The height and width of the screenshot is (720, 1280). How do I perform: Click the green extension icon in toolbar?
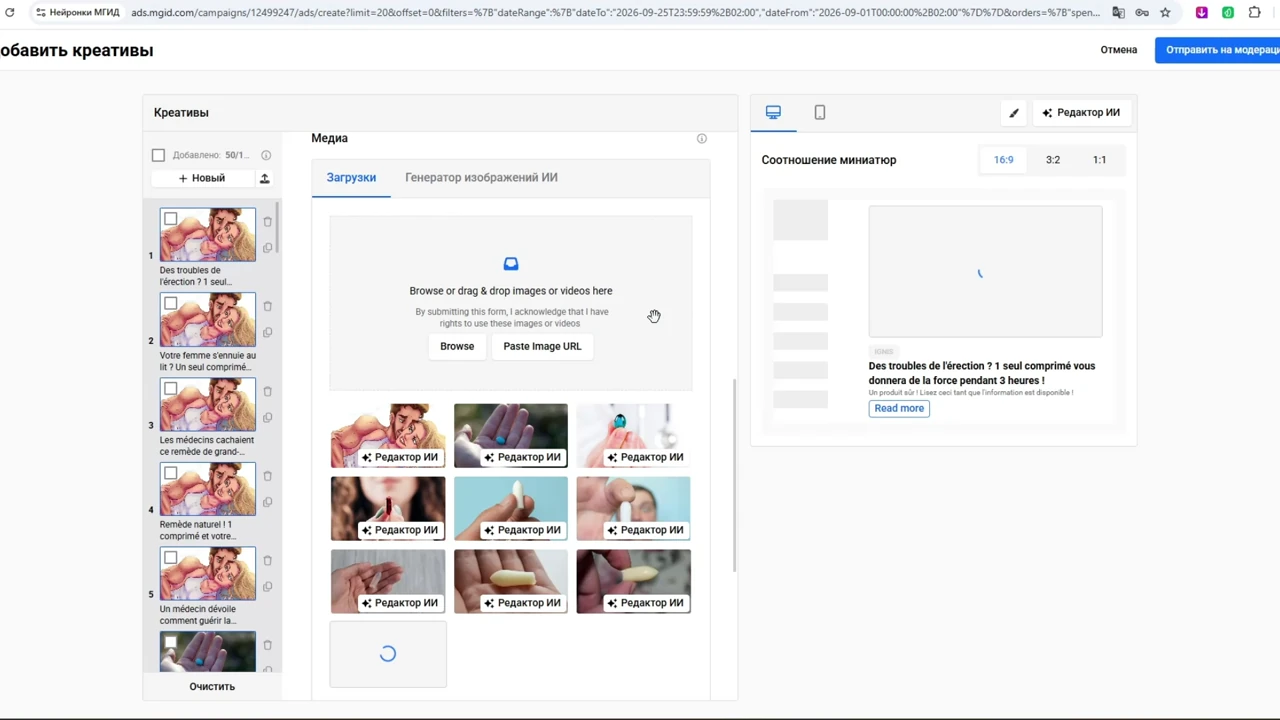coord(1228,13)
